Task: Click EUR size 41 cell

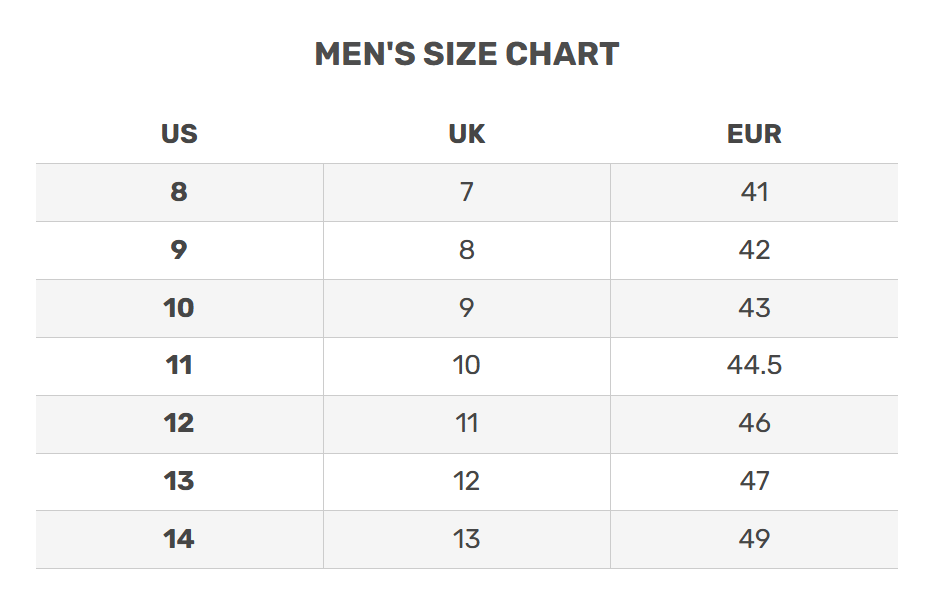Action: point(754,192)
